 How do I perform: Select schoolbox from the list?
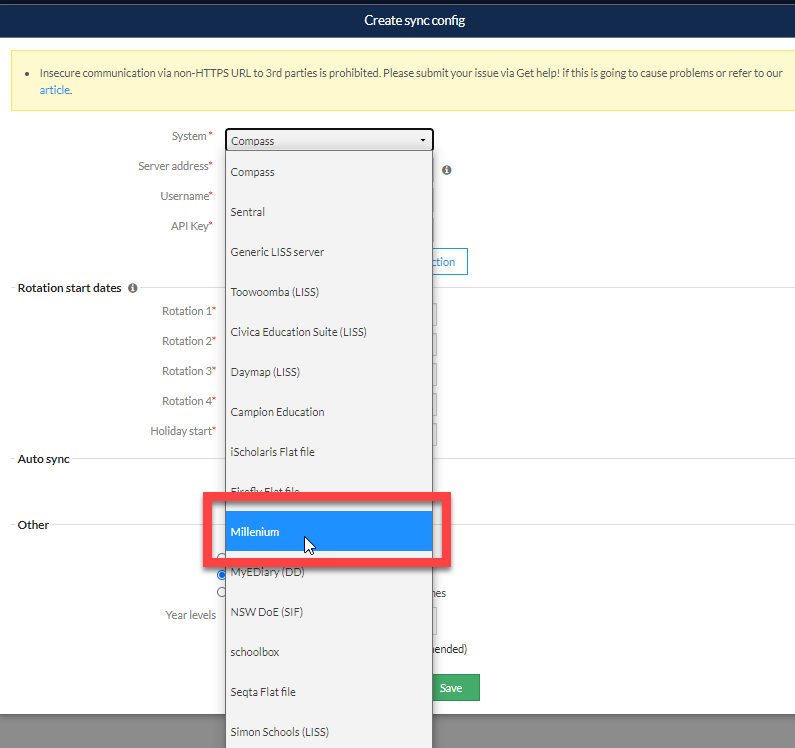pos(329,652)
